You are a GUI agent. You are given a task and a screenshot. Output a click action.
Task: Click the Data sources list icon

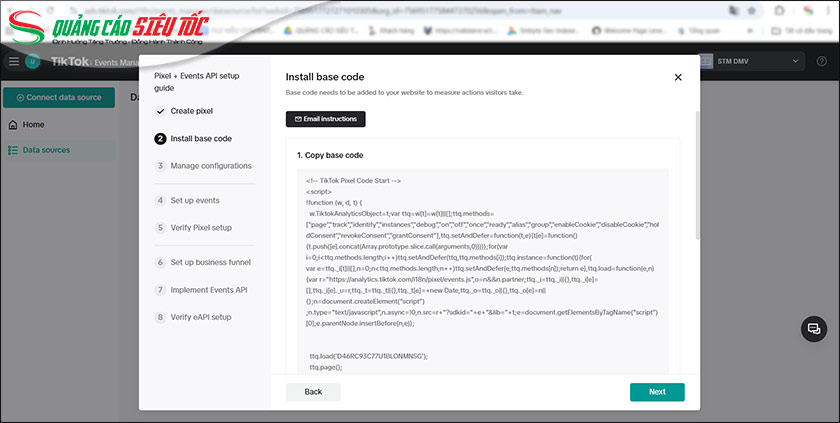point(12,150)
